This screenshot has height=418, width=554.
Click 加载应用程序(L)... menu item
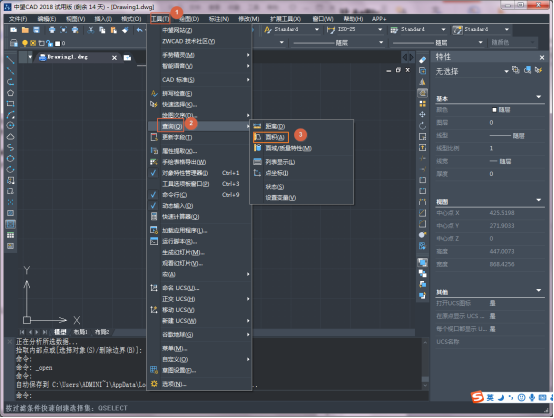199,231
